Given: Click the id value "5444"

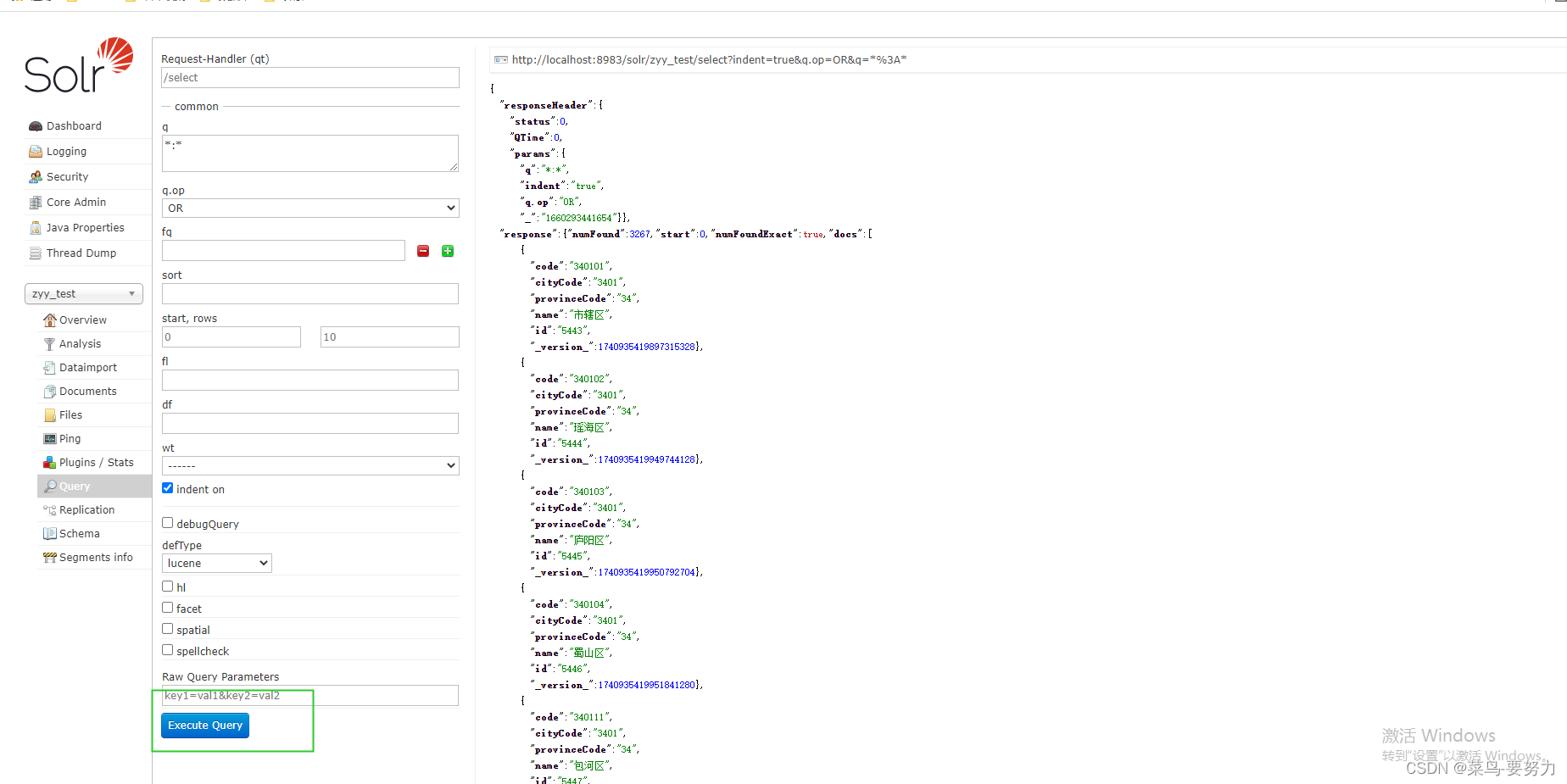Looking at the screenshot, I should click(x=572, y=444).
